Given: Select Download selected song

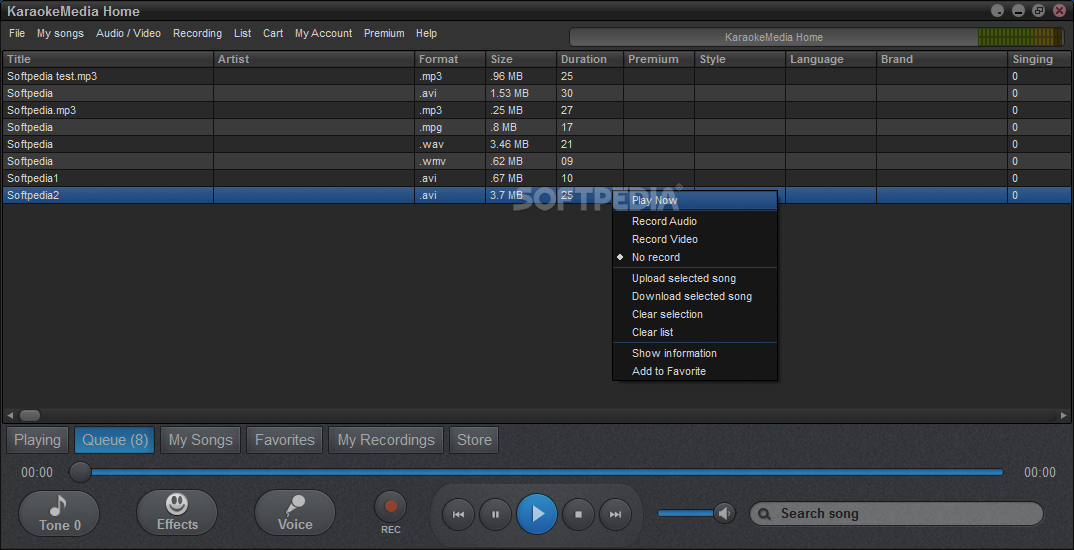Looking at the screenshot, I should [x=695, y=297].
